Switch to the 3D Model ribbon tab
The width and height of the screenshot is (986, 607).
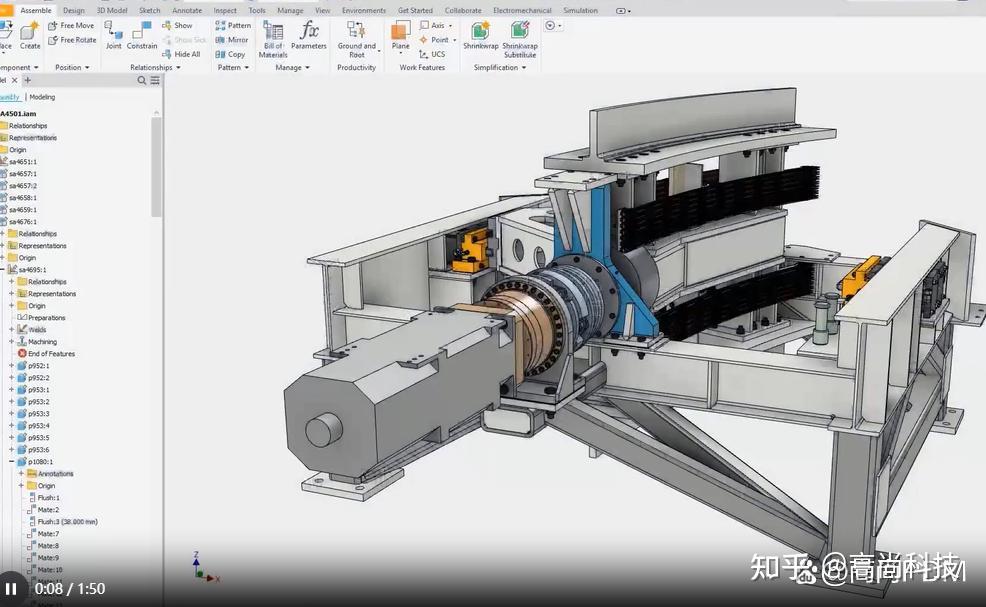[112, 11]
